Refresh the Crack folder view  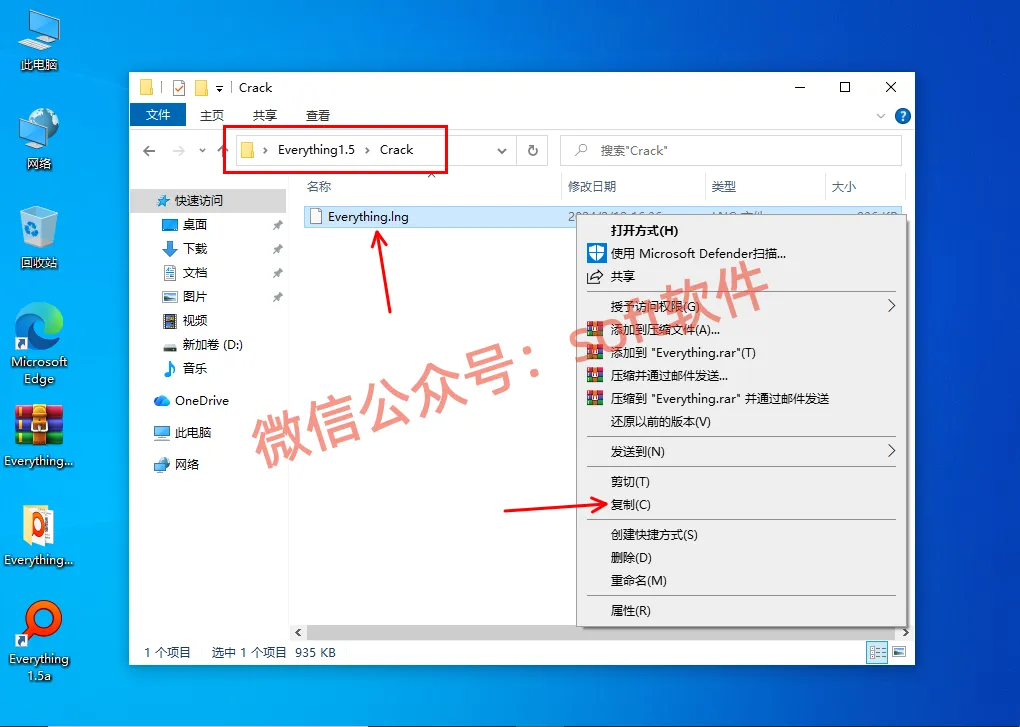click(x=533, y=151)
